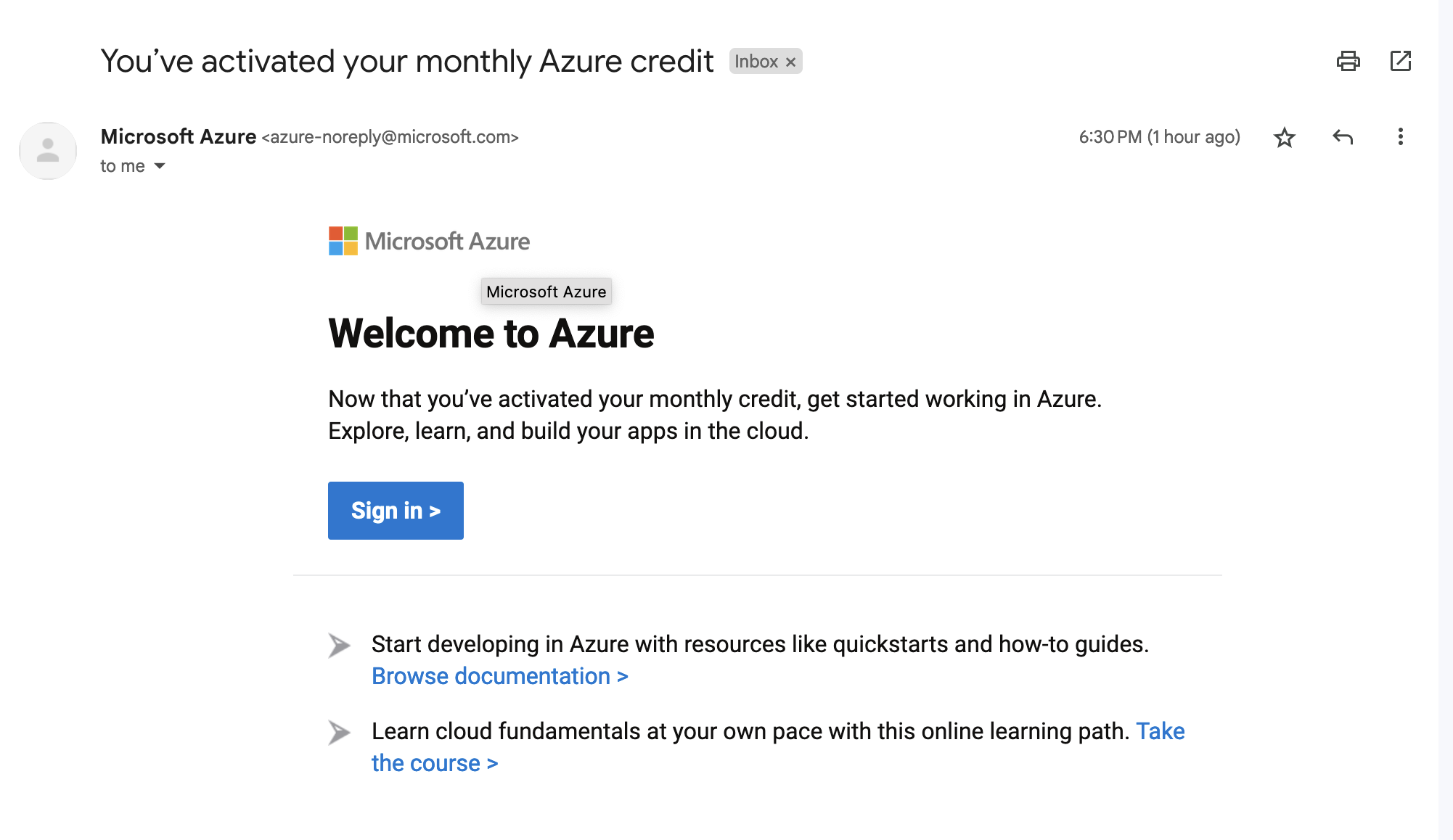
Task: Print the email
Action: click(1349, 62)
